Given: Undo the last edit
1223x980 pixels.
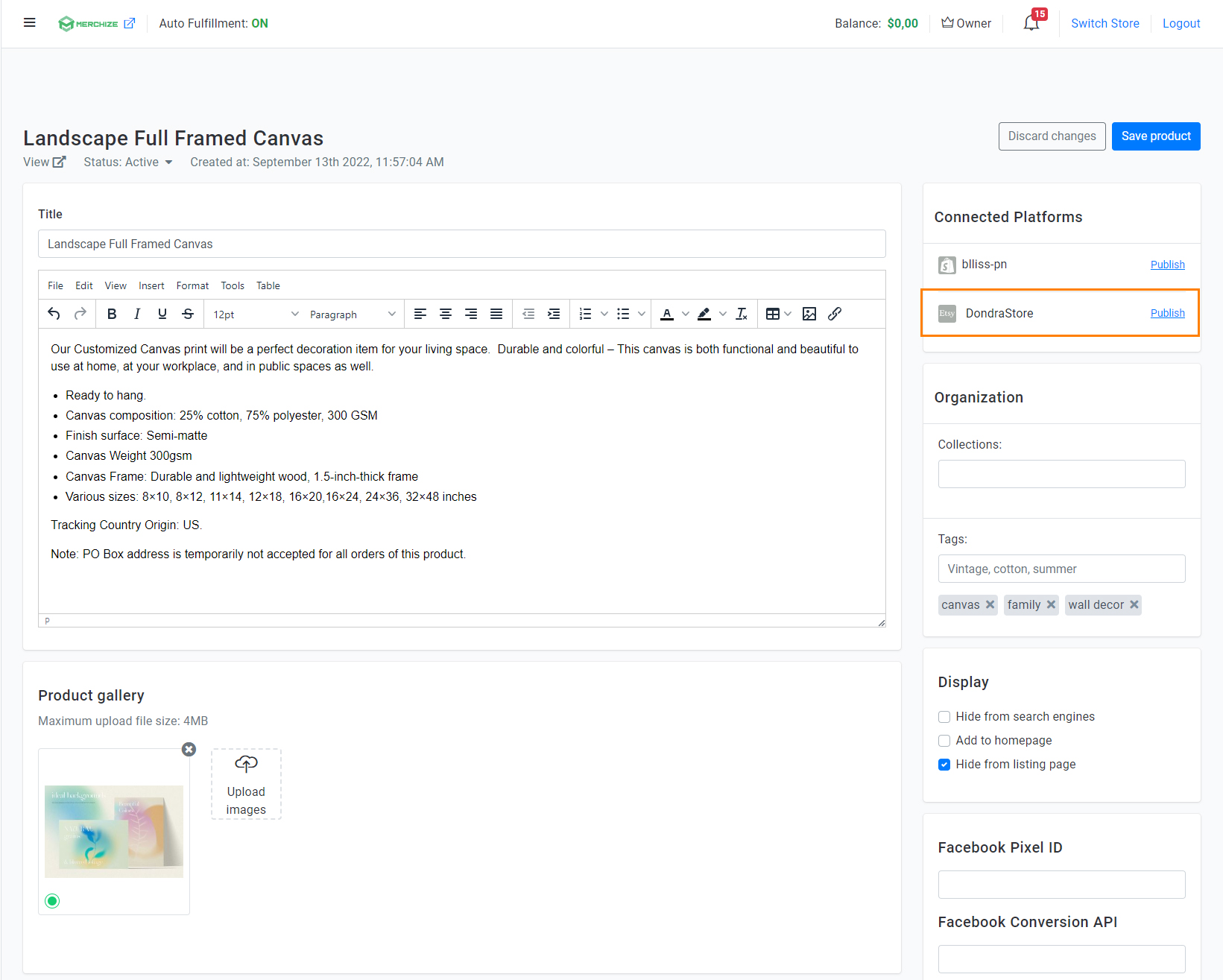Looking at the screenshot, I should (54, 314).
